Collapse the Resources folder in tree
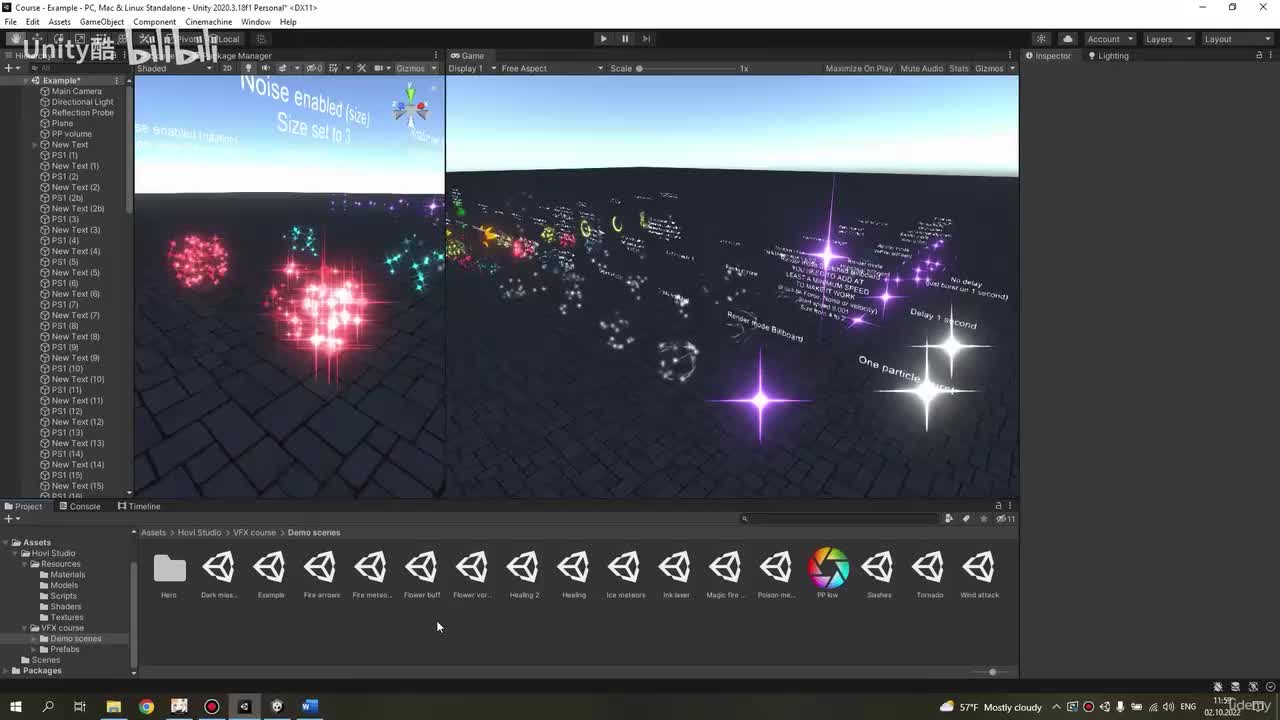The image size is (1280, 720). click(x=24, y=564)
